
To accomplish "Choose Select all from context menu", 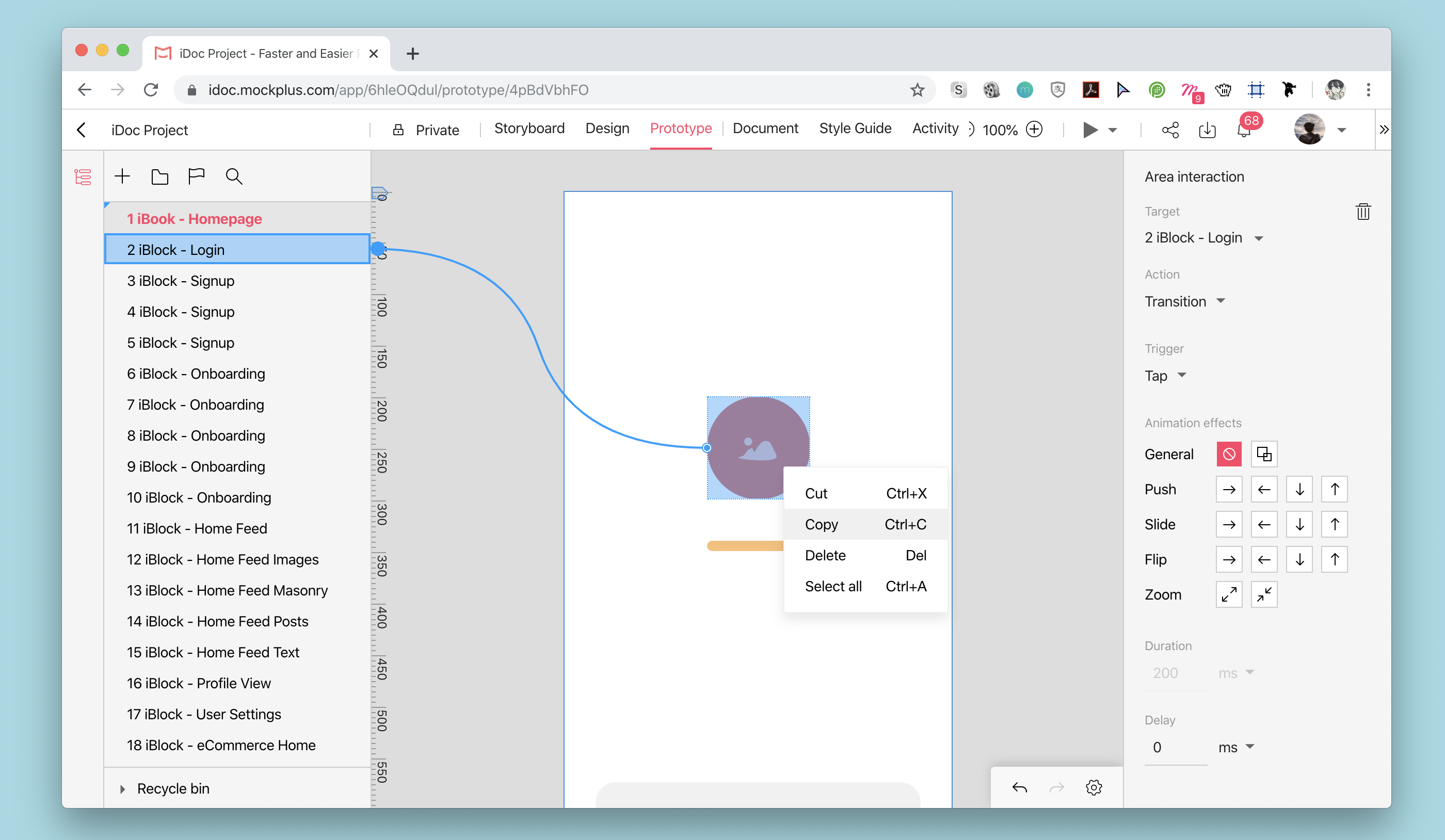I will (865, 586).
